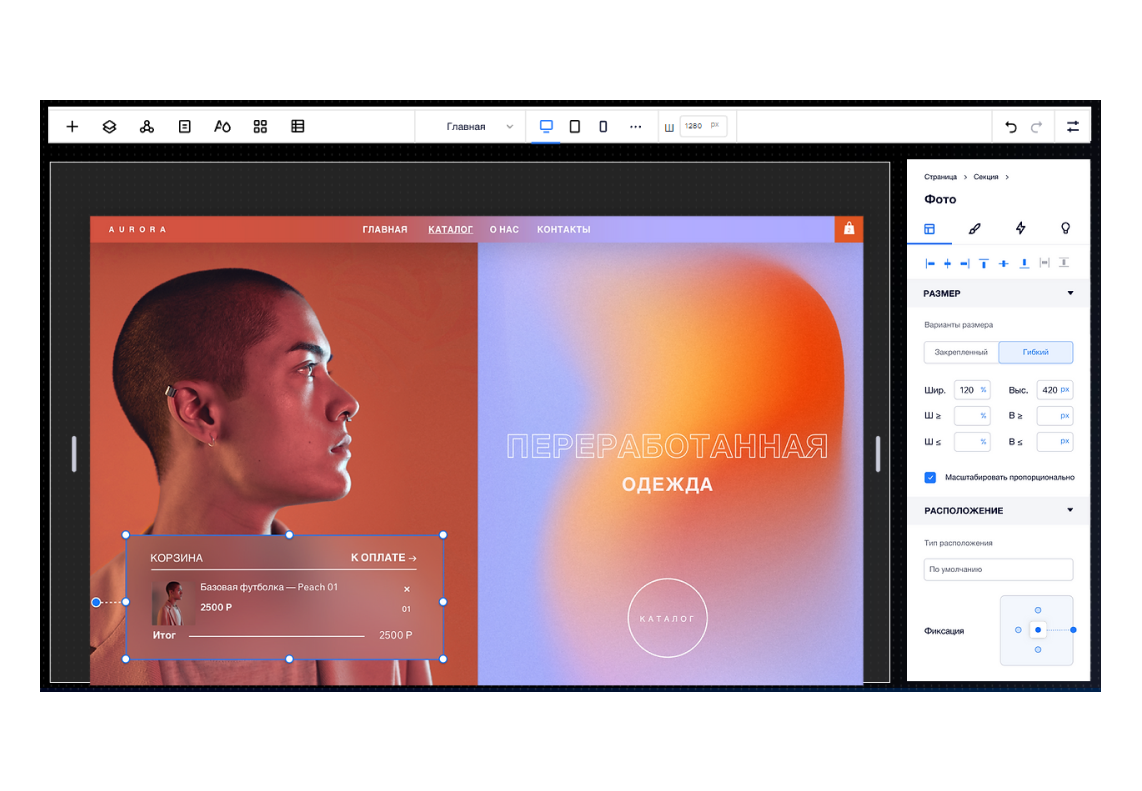The height and width of the screenshot is (791, 1142).
Task: Select the Закрепленный size option
Action: tap(961, 353)
